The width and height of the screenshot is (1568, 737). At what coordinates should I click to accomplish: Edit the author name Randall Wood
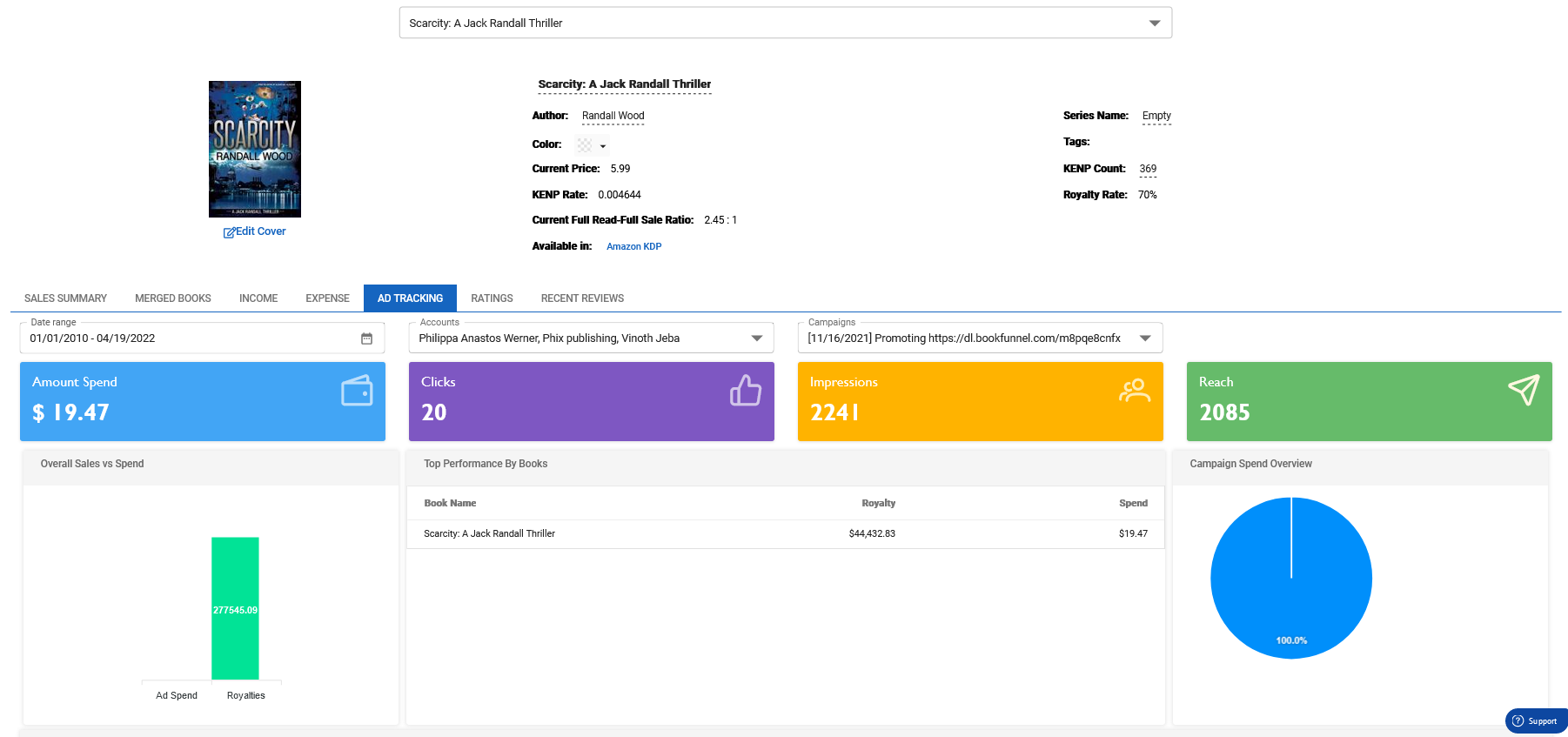tap(613, 116)
